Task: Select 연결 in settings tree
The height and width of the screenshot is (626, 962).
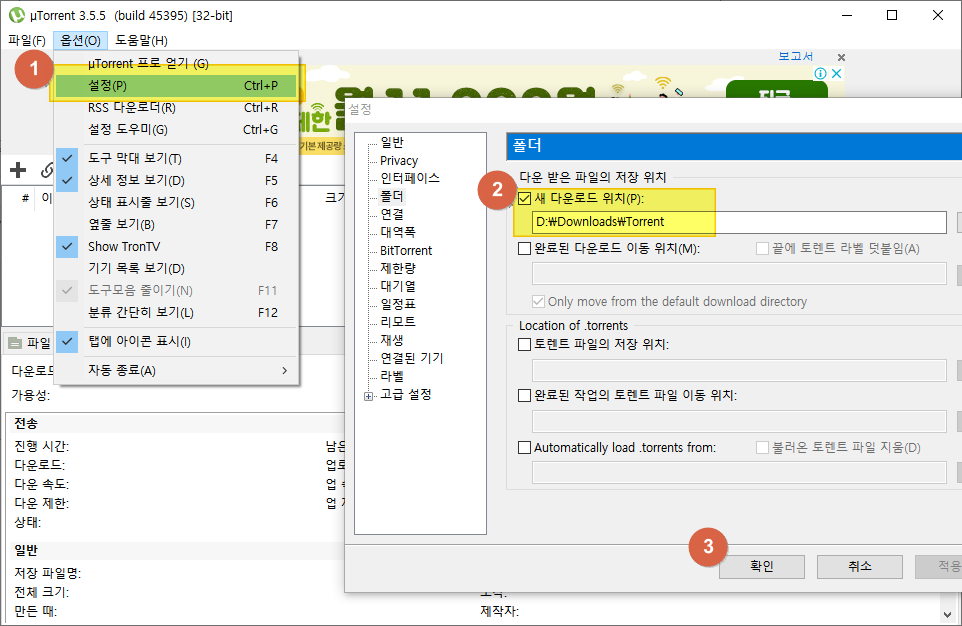Action: (x=392, y=214)
